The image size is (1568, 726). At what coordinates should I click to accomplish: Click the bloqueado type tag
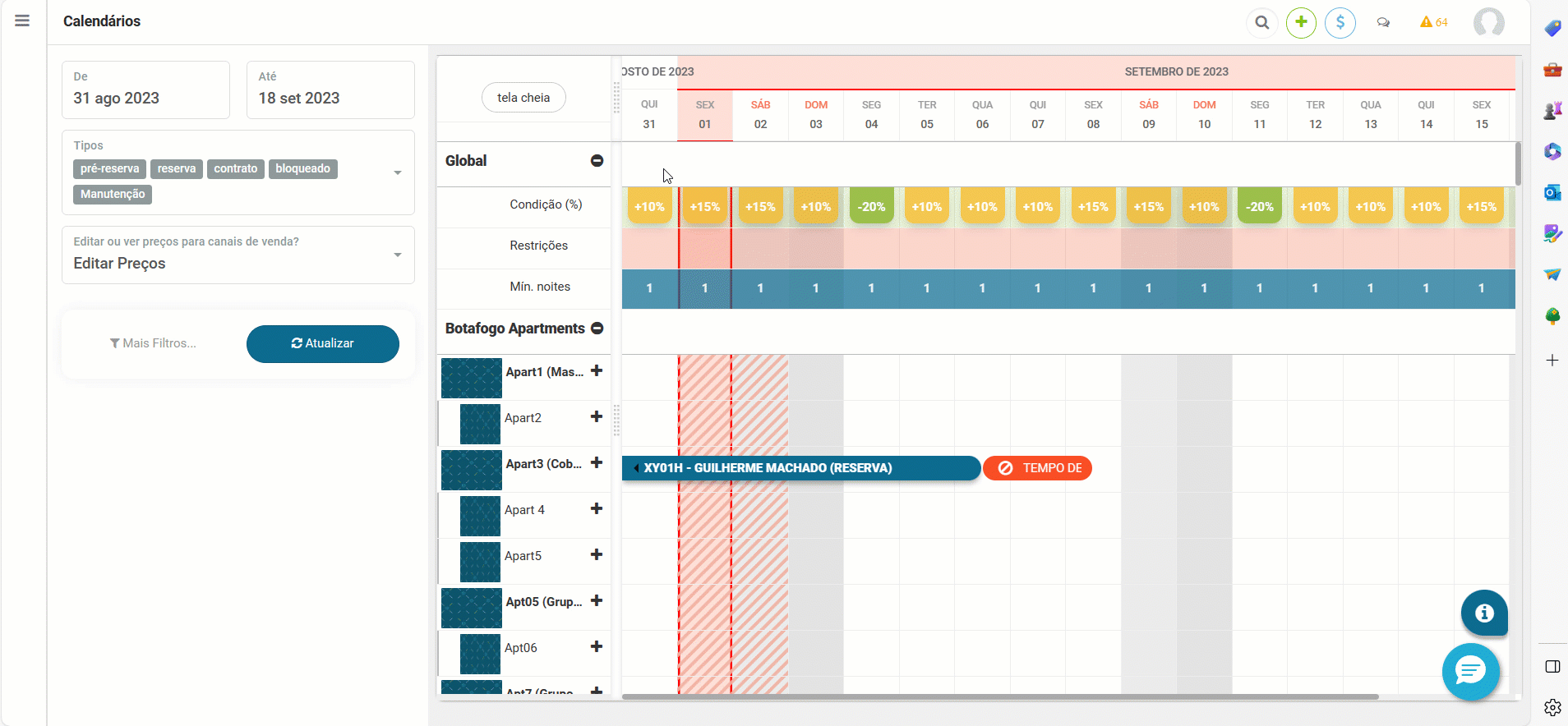(303, 169)
